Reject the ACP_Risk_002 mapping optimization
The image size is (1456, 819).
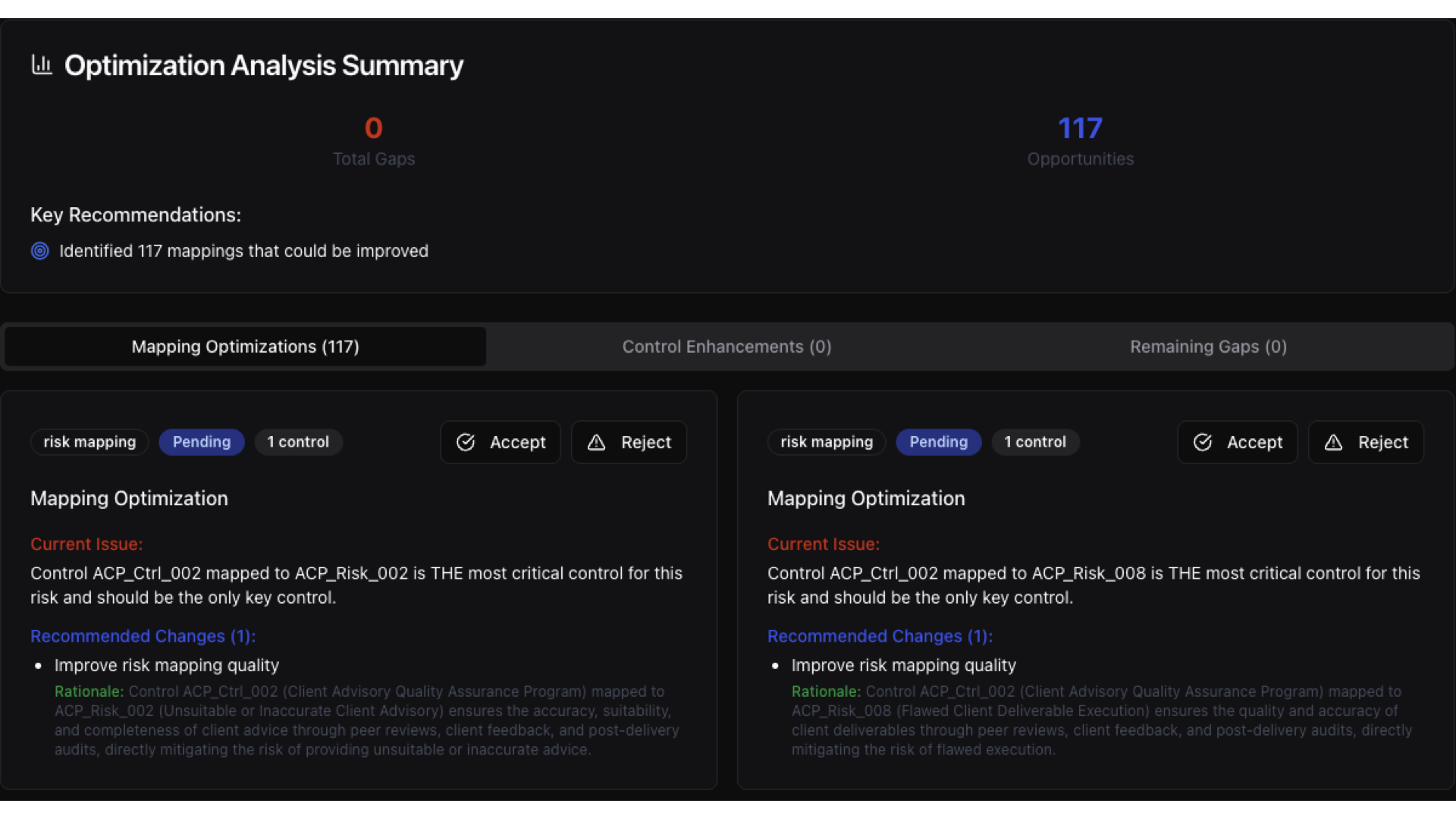point(629,442)
